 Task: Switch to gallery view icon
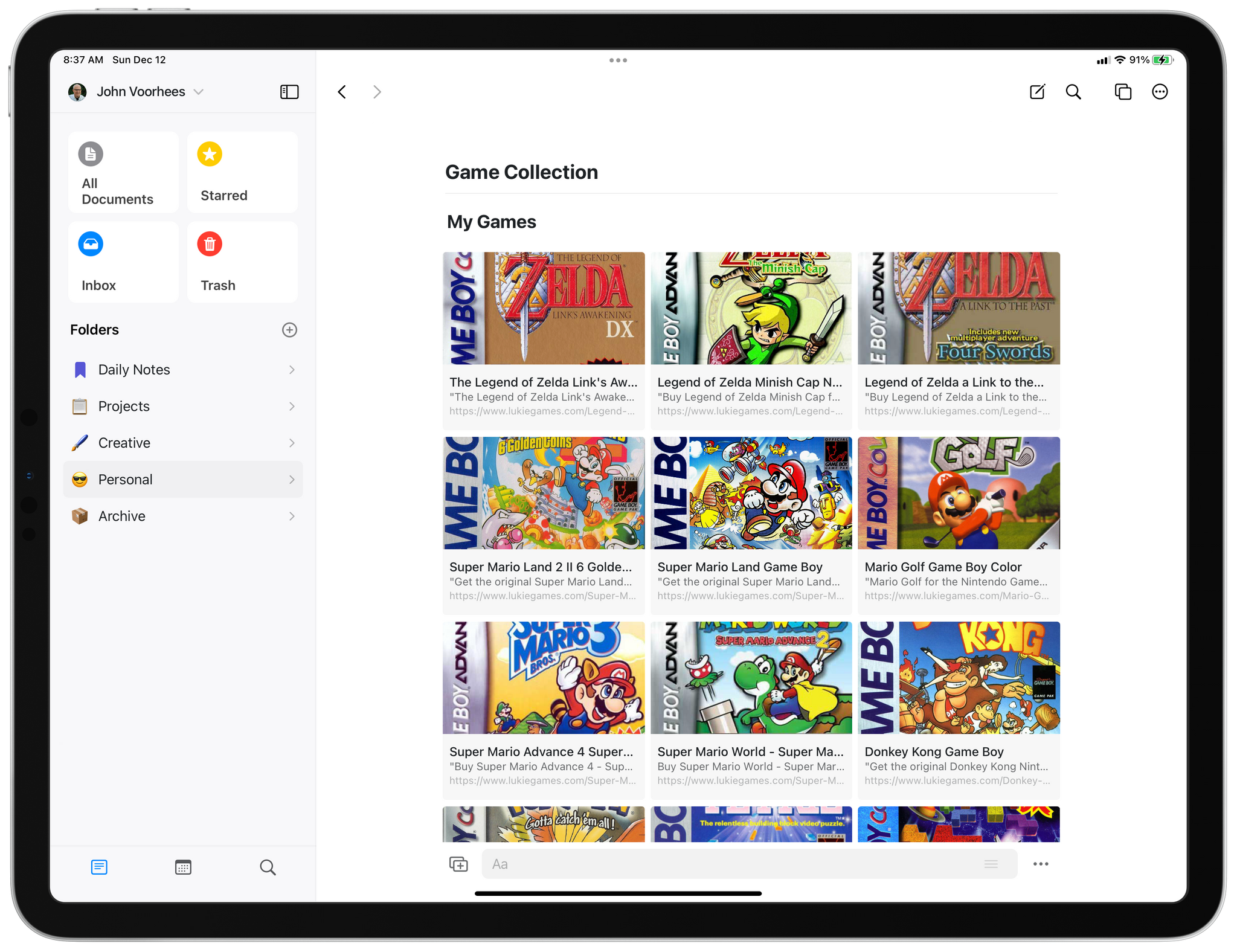(x=183, y=866)
